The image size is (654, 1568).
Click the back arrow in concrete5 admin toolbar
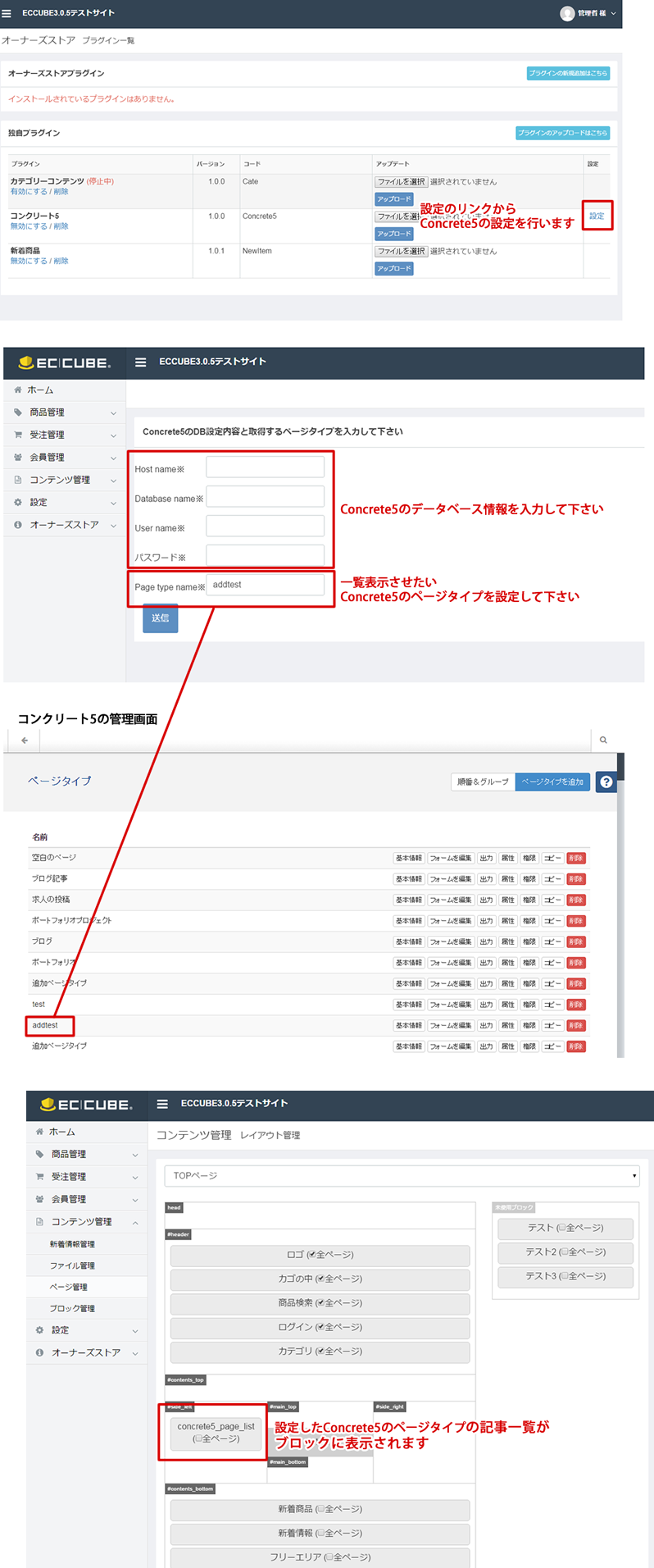coord(25,740)
